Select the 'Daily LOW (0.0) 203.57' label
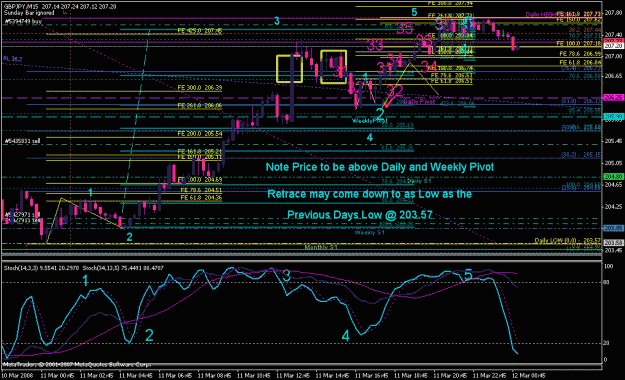 pos(568,241)
